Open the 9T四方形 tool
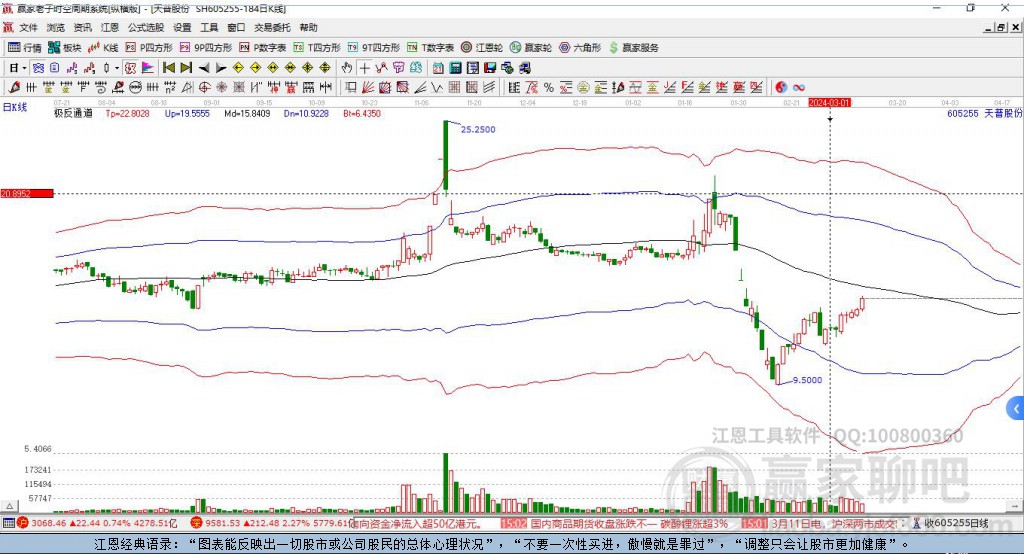Image resolution: width=1024 pixels, height=554 pixels. coord(374,48)
